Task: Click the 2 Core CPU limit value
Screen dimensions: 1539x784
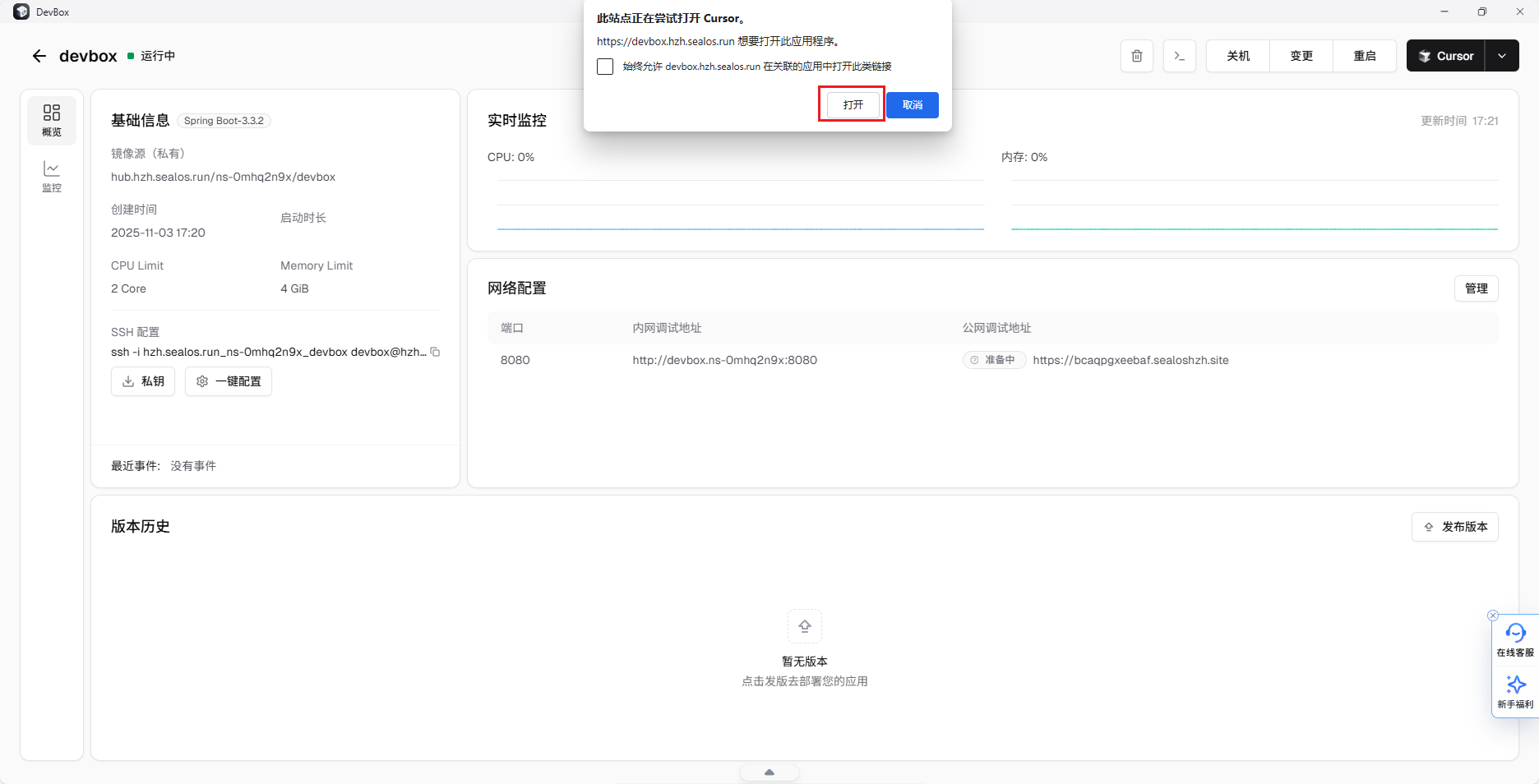Action: click(x=128, y=288)
